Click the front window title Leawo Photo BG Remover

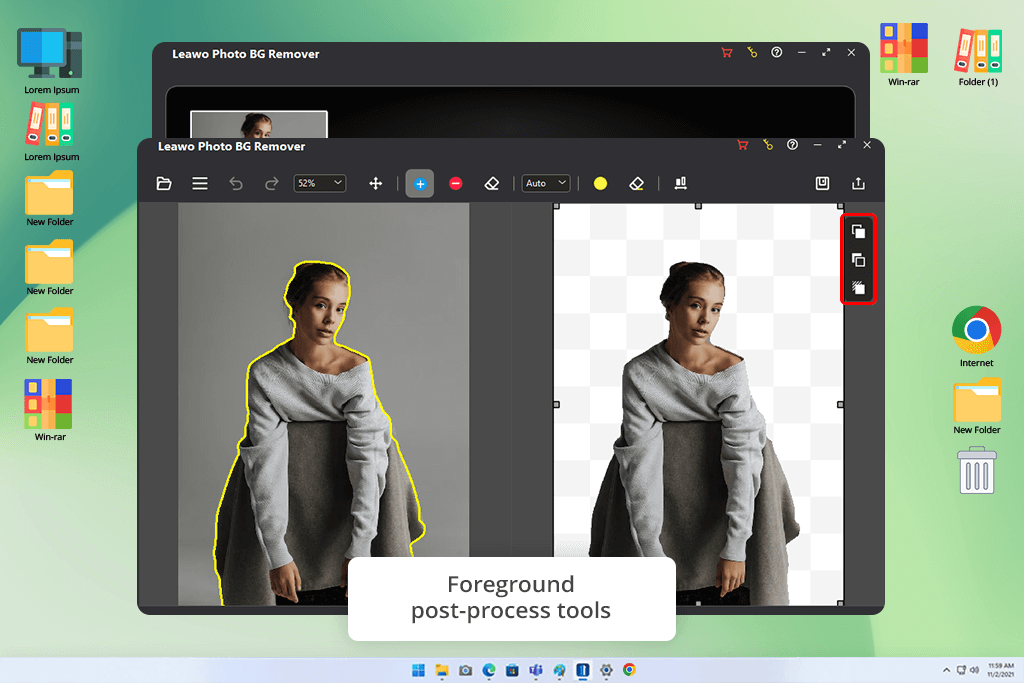[231, 146]
